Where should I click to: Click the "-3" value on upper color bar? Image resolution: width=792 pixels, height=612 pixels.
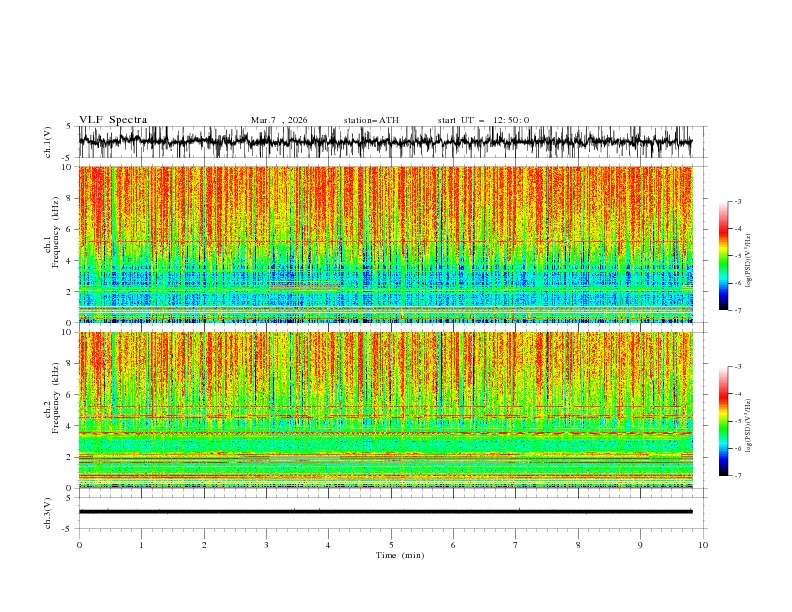737,201
